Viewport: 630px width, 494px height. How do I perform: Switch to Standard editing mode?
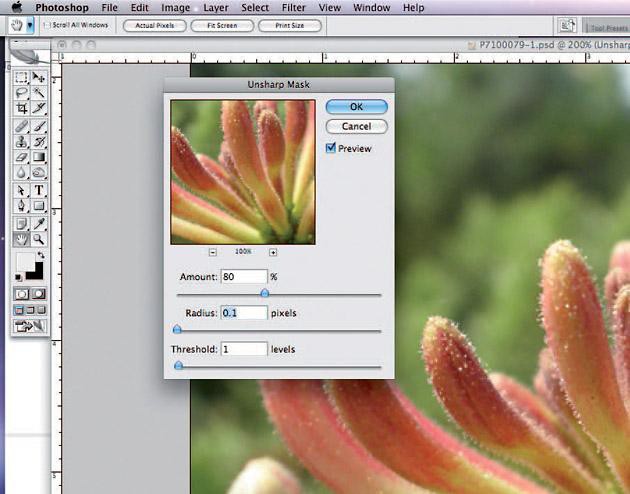22,294
